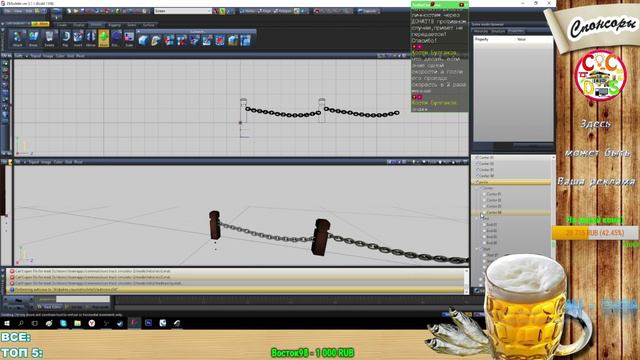Open Task View from taskbar
640x360 pixels.
coord(35,323)
